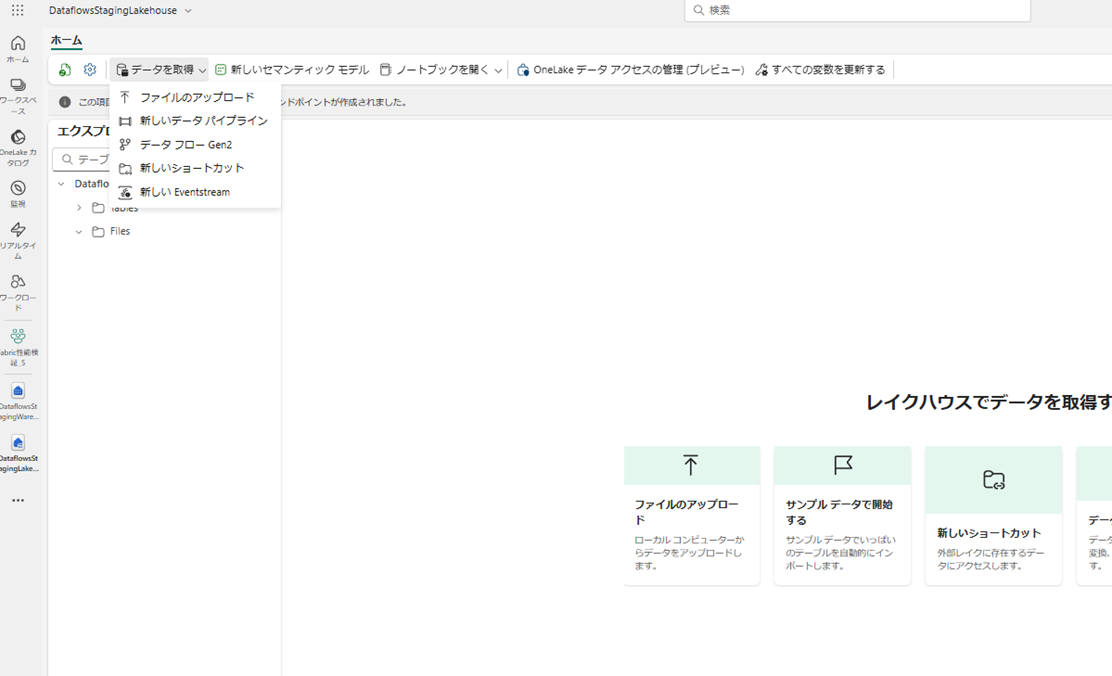
Task: Go to Home (ホーム) in left sidebar
Action: click(18, 49)
